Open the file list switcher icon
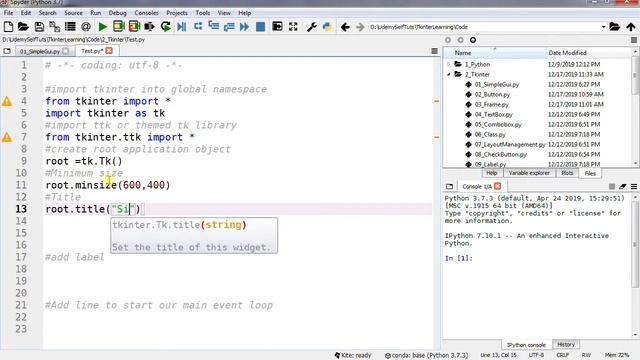This screenshot has width=640, height=360. pyautogui.click(x=70, y=27)
